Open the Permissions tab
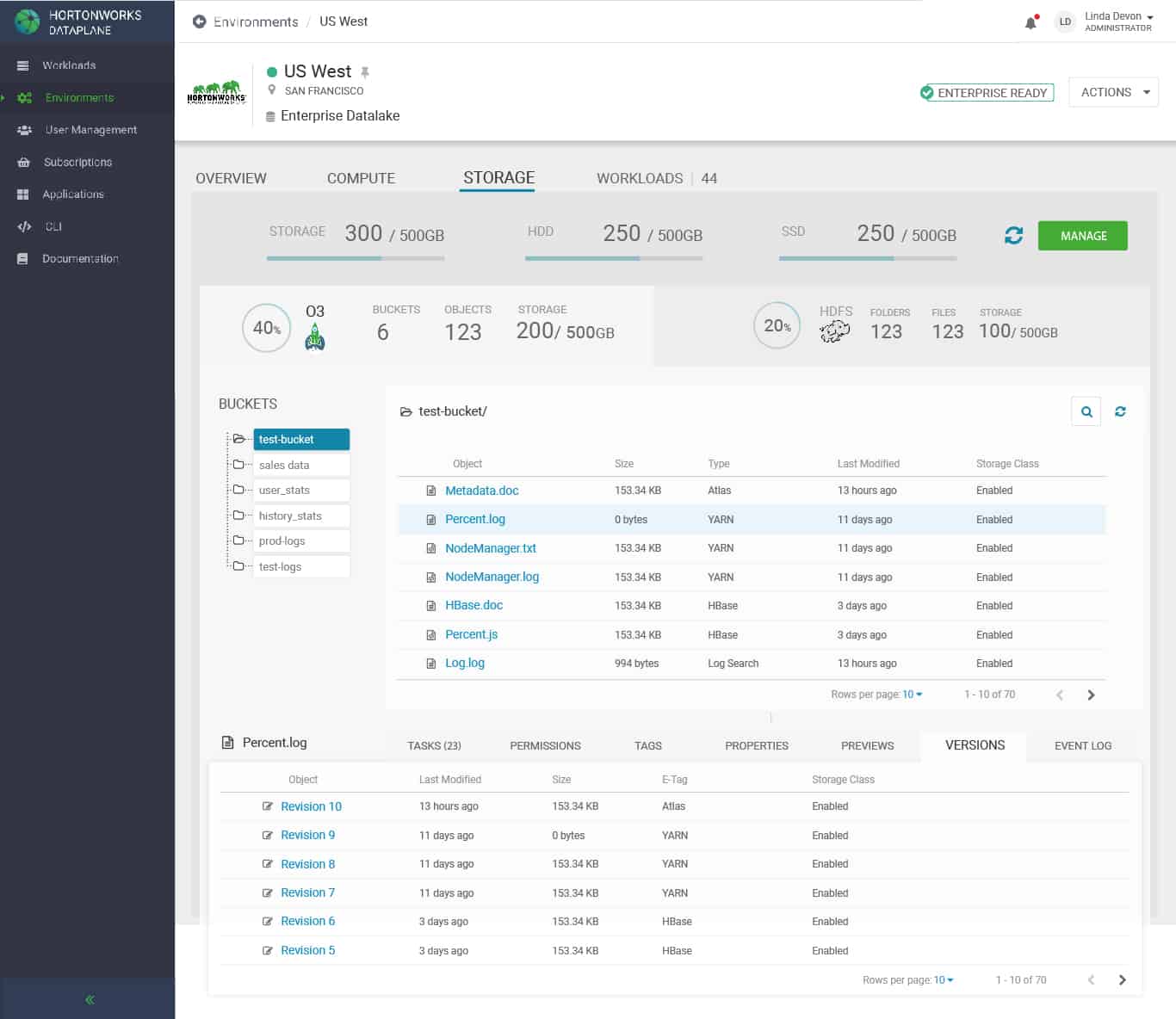Screen dimensions: 1176x1019 [545, 746]
